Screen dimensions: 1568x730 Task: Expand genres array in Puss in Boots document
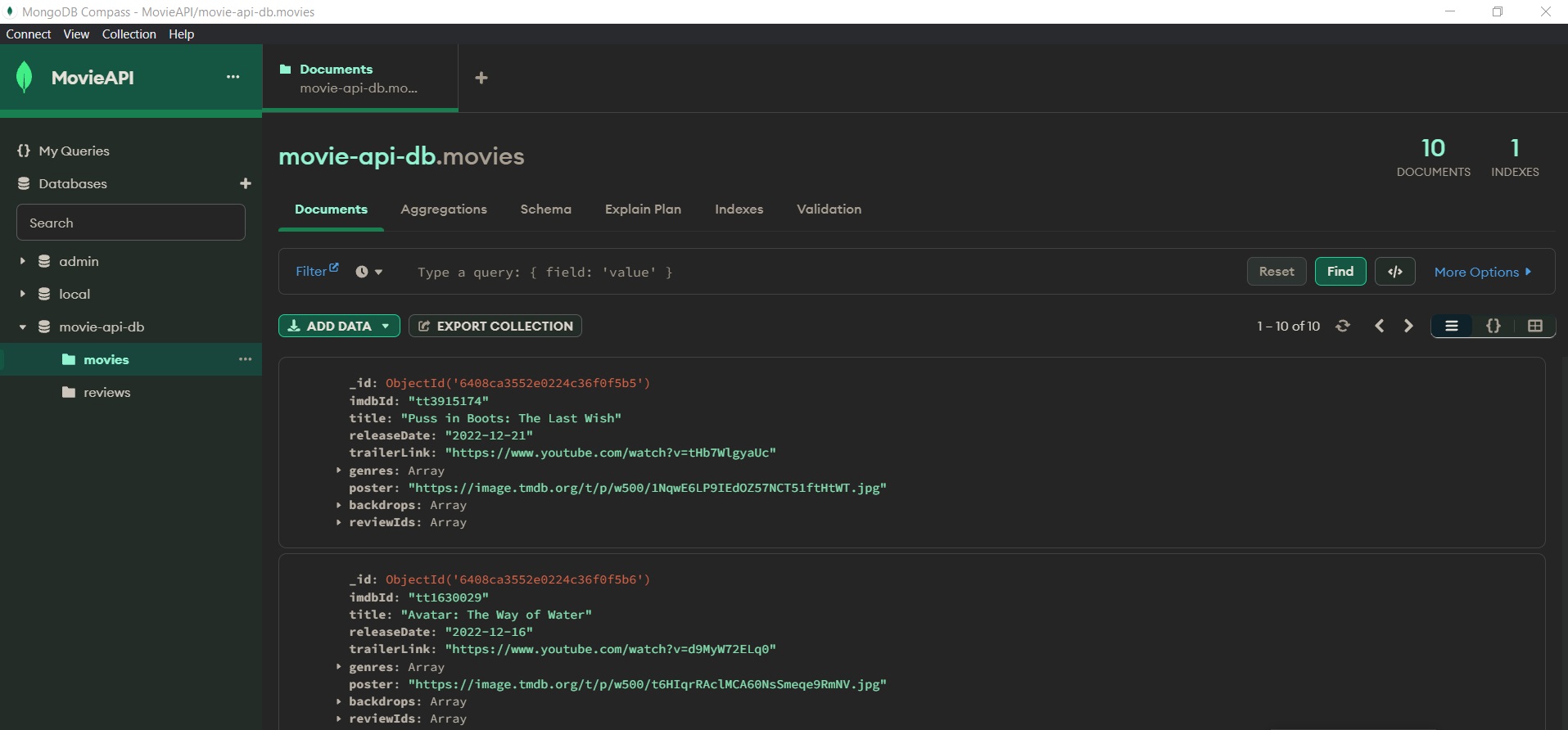pos(338,471)
